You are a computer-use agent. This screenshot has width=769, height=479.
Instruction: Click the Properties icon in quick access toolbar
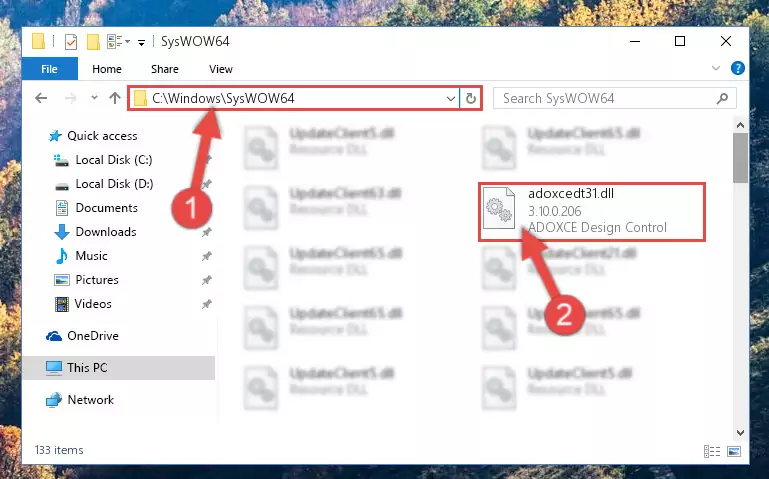tap(71, 42)
